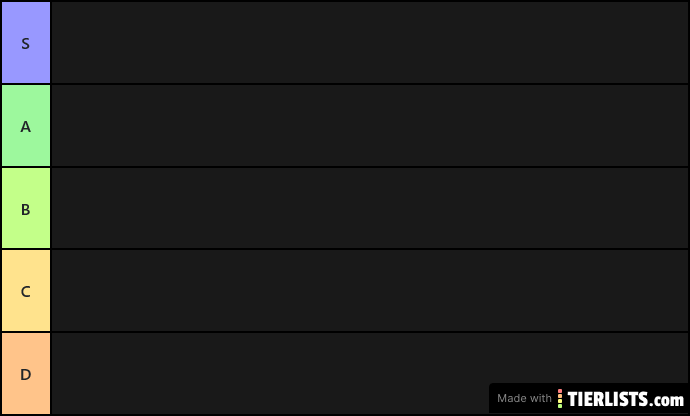Click the colored bars TierLists logo icon
Screen dimensions: 690x416
pyautogui.click(x=560, y=398)
